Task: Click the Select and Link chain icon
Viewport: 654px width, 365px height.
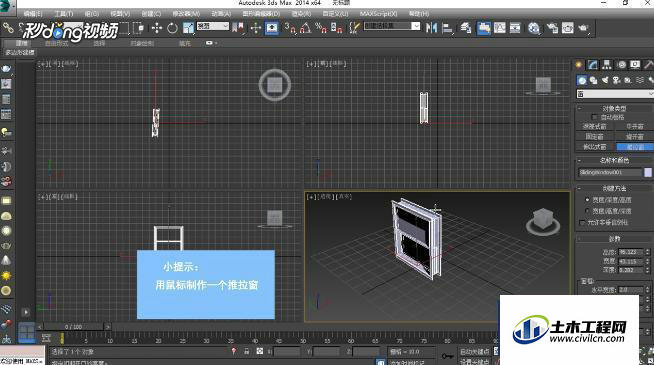Action: (8, 28)
